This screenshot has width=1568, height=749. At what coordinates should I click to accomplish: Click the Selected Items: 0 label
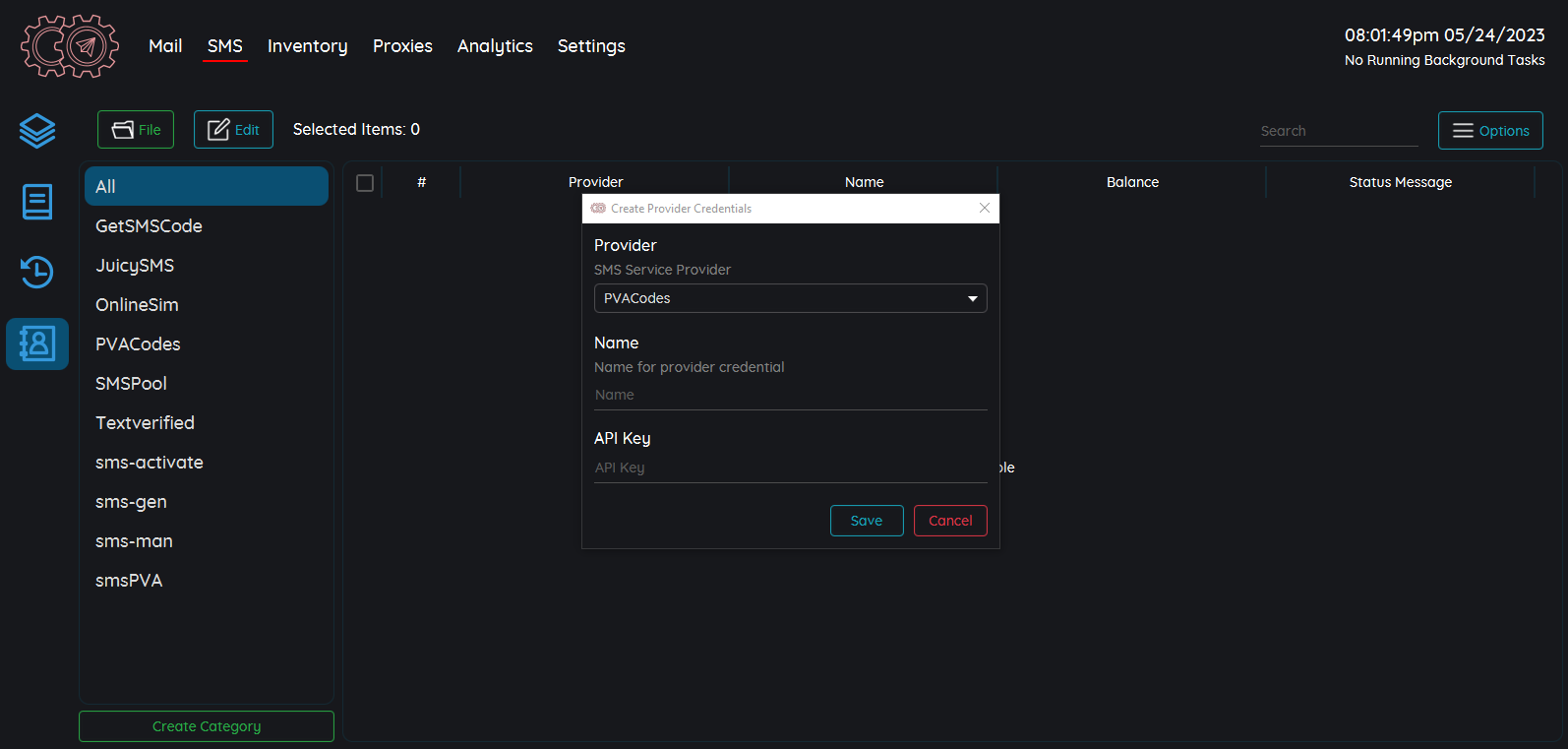(356, 129)
